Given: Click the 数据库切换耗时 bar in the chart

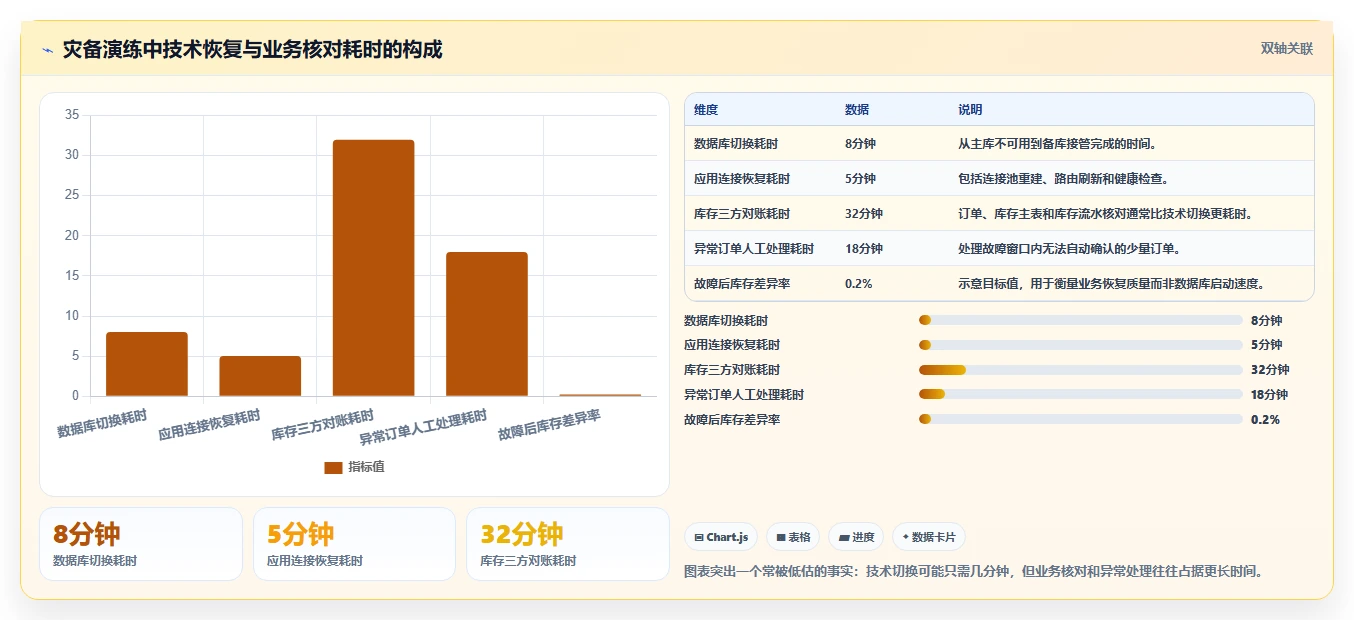Looking at the screenshot, I should (x=147, y=364).
